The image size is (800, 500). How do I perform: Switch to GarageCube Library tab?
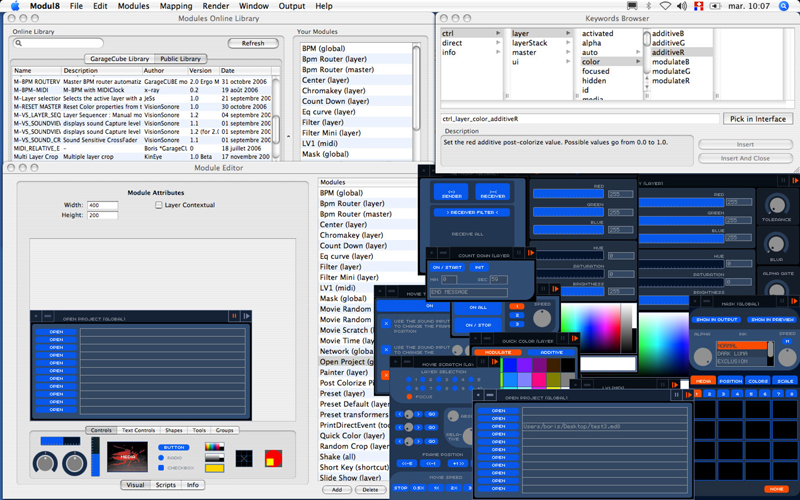pos(119,59)
